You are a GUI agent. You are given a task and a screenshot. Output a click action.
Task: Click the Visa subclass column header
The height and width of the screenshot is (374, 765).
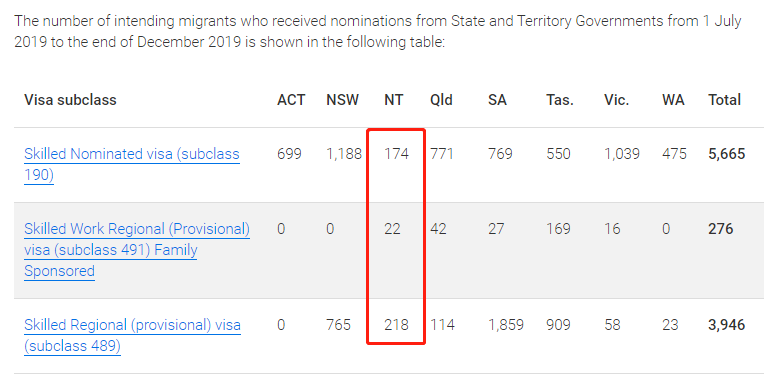[x=70, y=100]
